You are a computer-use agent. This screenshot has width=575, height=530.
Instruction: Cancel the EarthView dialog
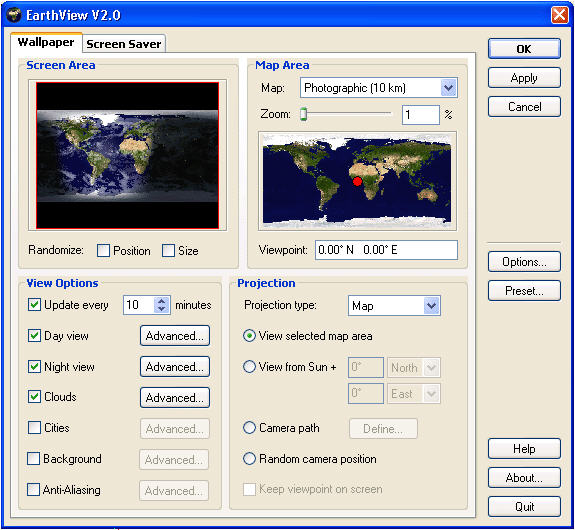pyautogui.click(x=524, y=107)
